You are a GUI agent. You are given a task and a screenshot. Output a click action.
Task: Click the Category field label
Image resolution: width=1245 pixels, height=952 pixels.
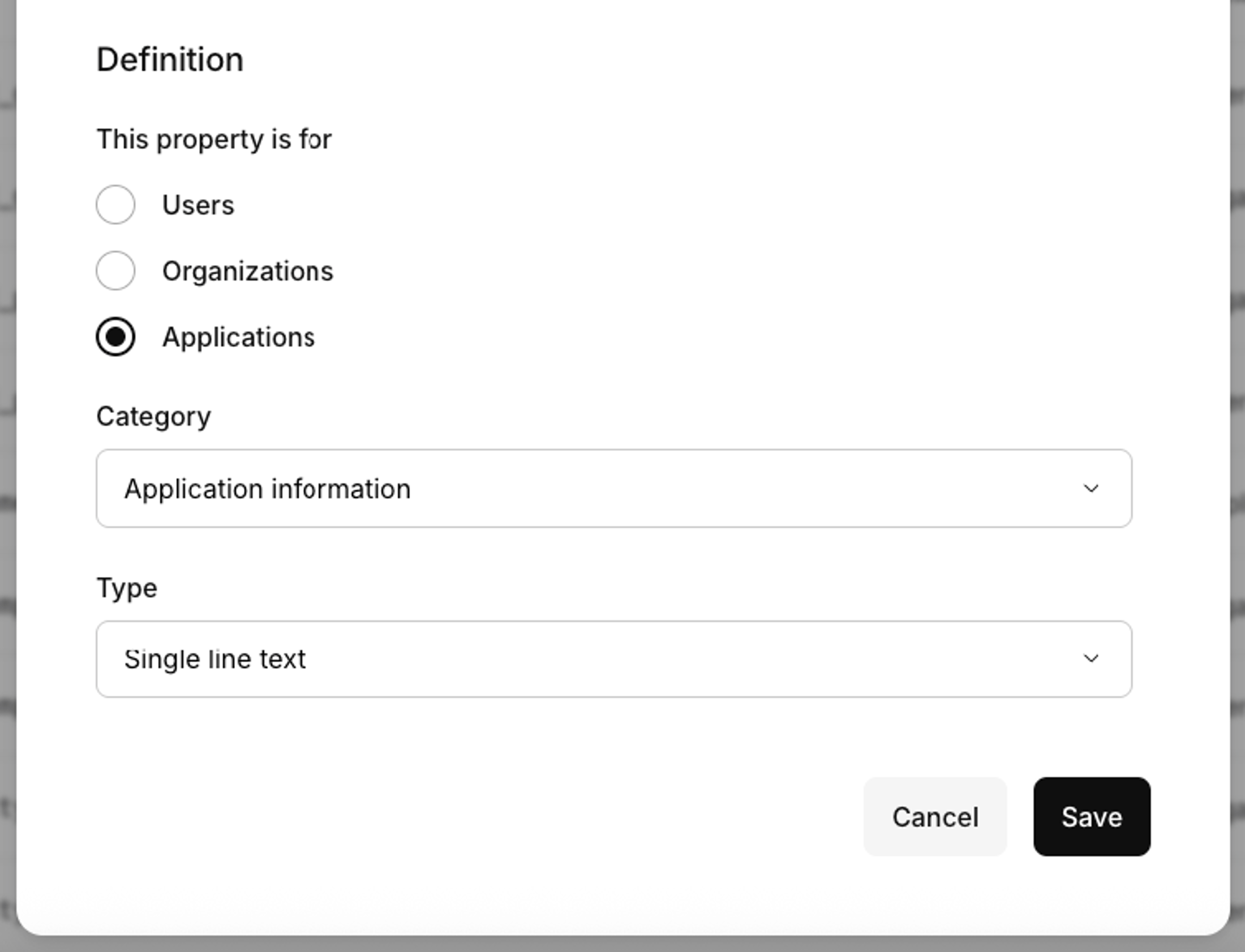153,417
